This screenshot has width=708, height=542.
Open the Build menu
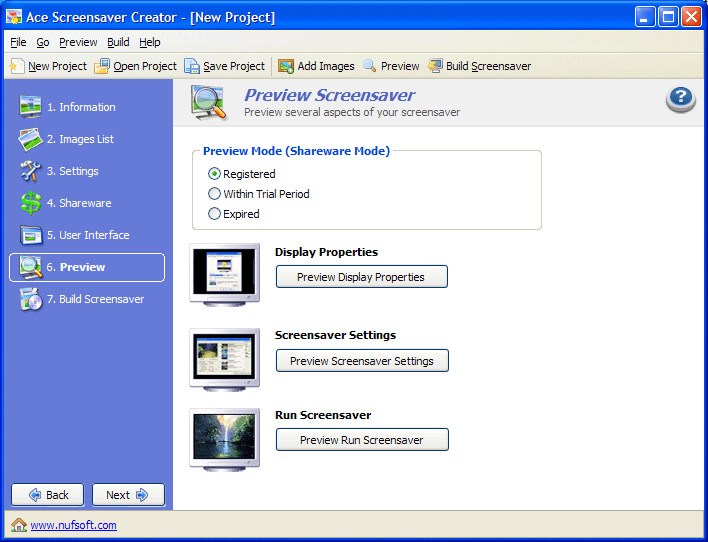(x=118, y=42)
